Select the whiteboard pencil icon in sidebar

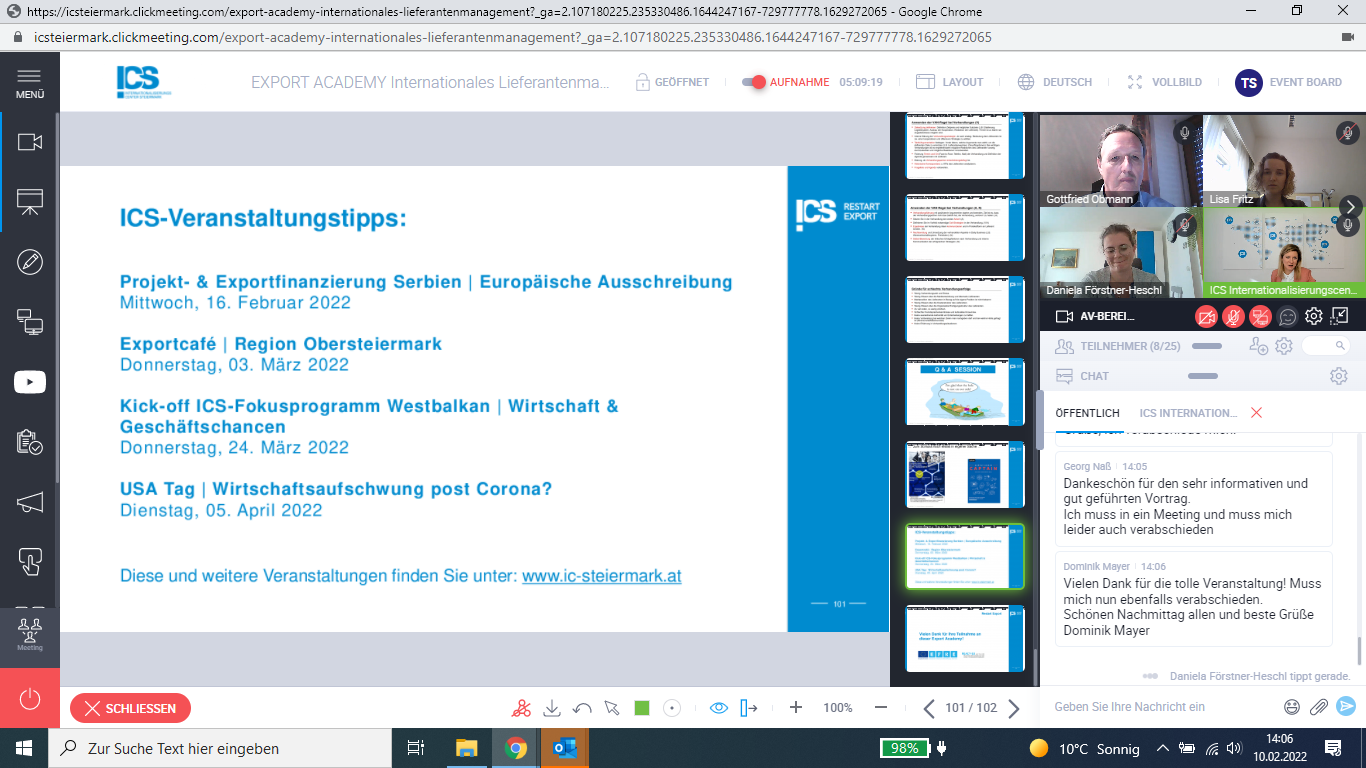tap(29, 262)
